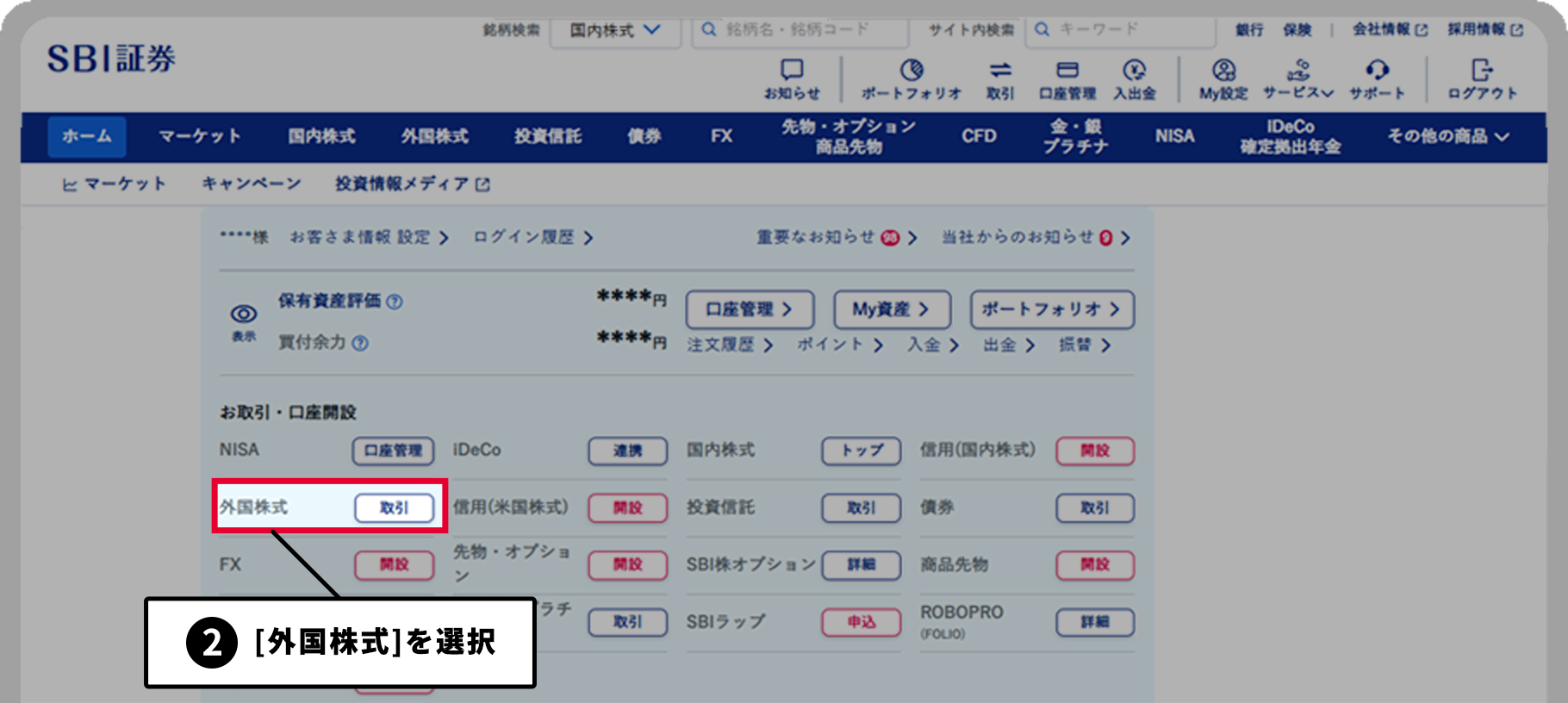Open 注文履歴 link
Viewport: 1568px width, 703px height.
click(731, 345)
